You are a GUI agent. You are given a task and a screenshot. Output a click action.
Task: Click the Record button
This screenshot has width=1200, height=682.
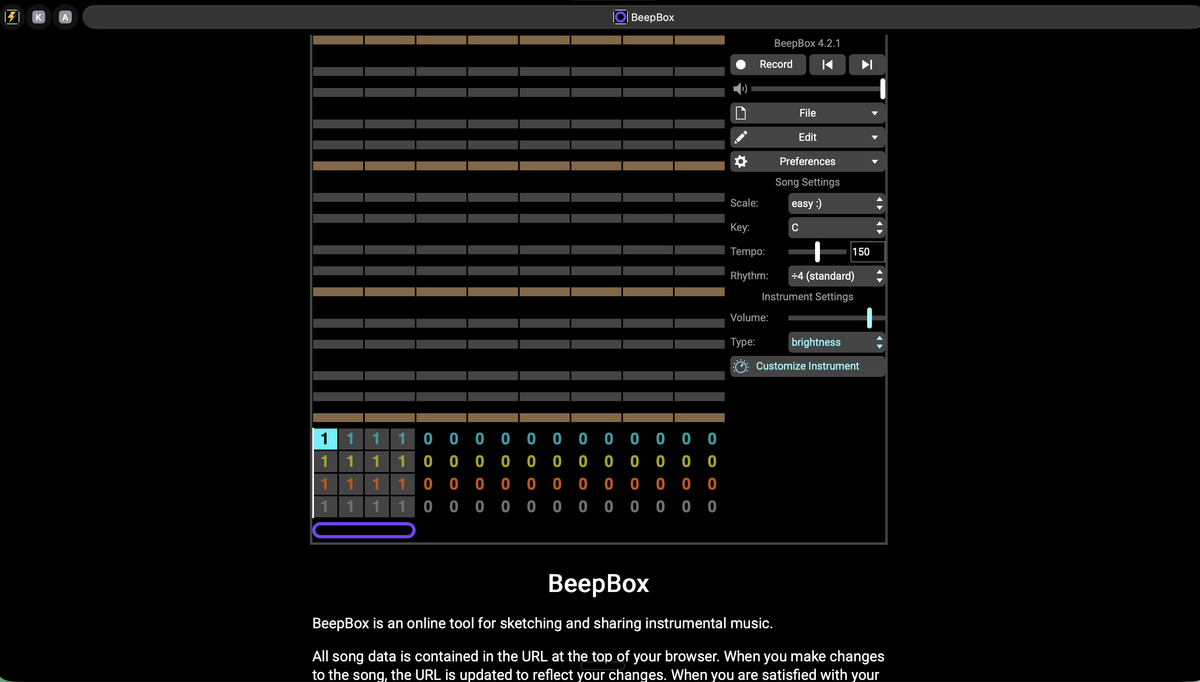coord(767,64)
